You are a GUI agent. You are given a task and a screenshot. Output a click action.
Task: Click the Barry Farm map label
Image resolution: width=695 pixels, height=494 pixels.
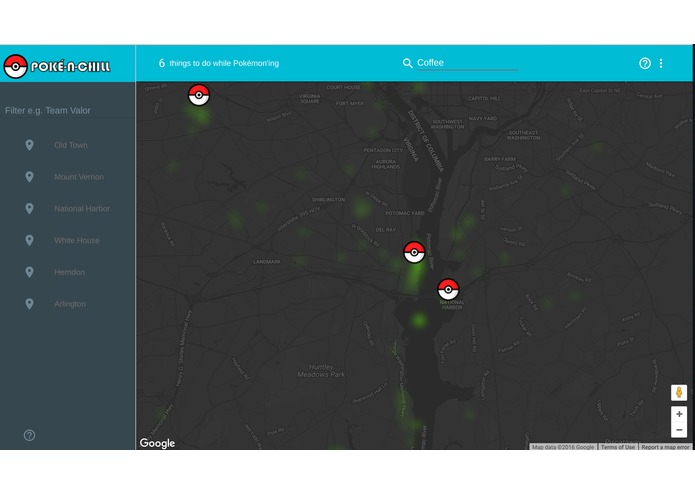[x=500, y=159]
